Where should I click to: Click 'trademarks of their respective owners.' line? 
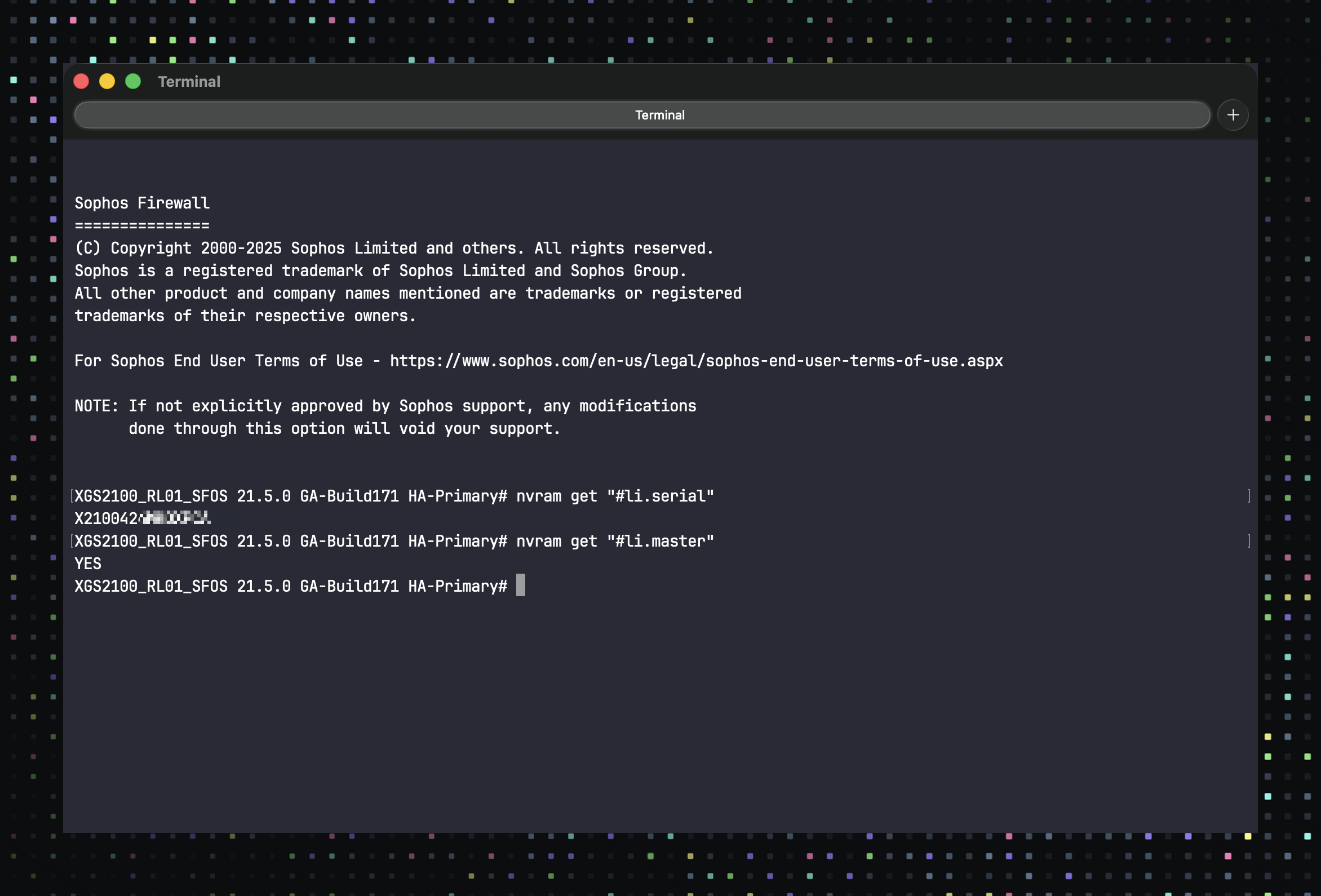tap(245, 316)
